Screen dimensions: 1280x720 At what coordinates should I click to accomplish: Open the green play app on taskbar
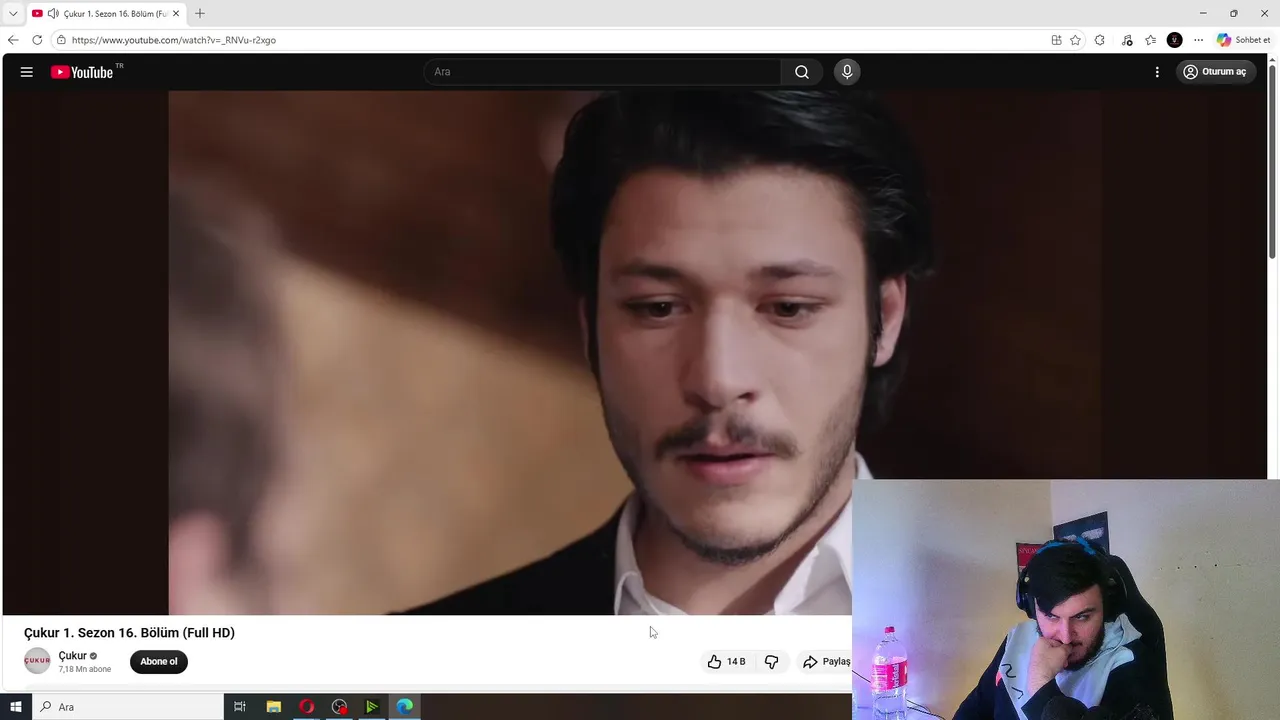(x=372, y=707)
